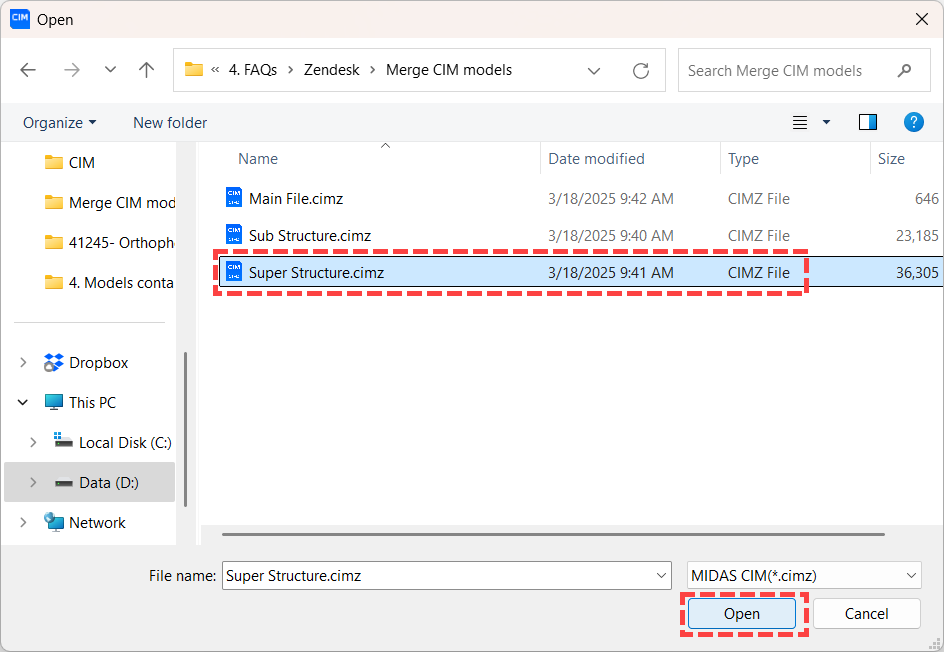This screenshot has height=652, width=944.
Task: Go forward using the Forward arrow
Action: (x=72, y=70)
